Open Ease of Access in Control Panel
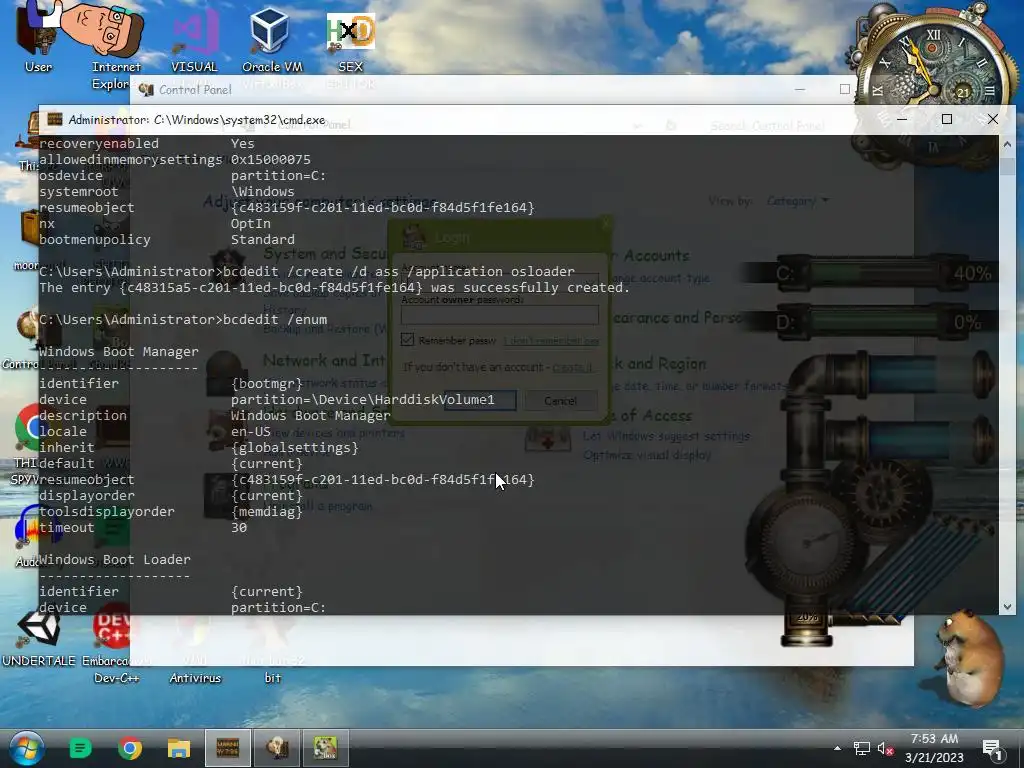 click(650, 415)
